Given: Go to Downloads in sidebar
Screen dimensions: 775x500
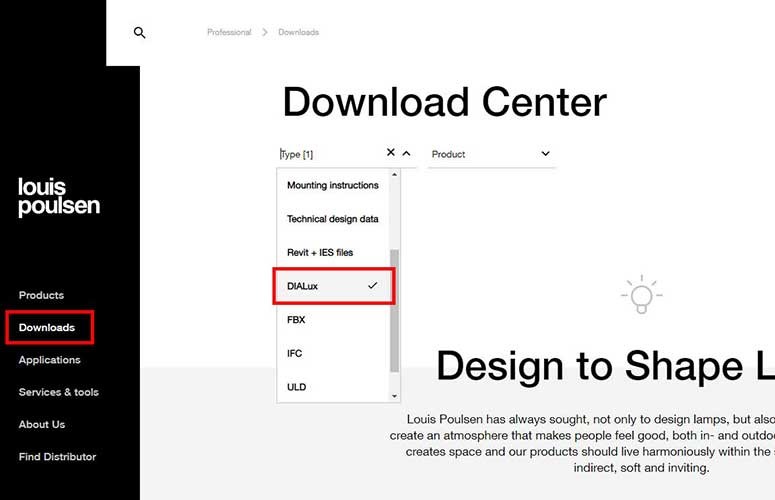Looking at the screenshot, I should coord(47,327).
